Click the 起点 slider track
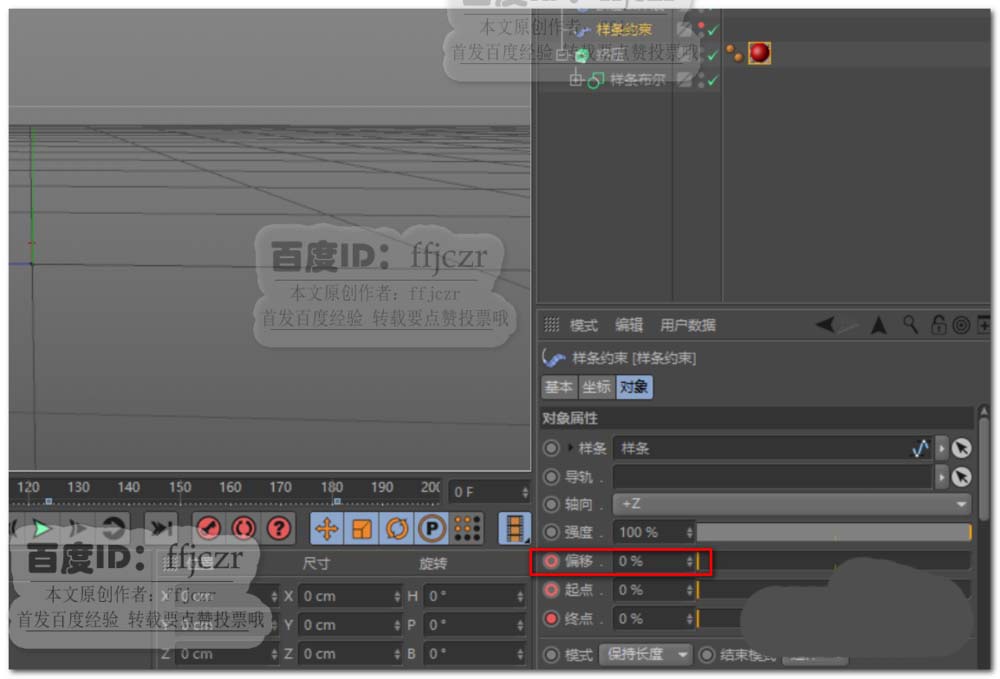The height and width of the screenshot is (679, 1000). (834, 590)
